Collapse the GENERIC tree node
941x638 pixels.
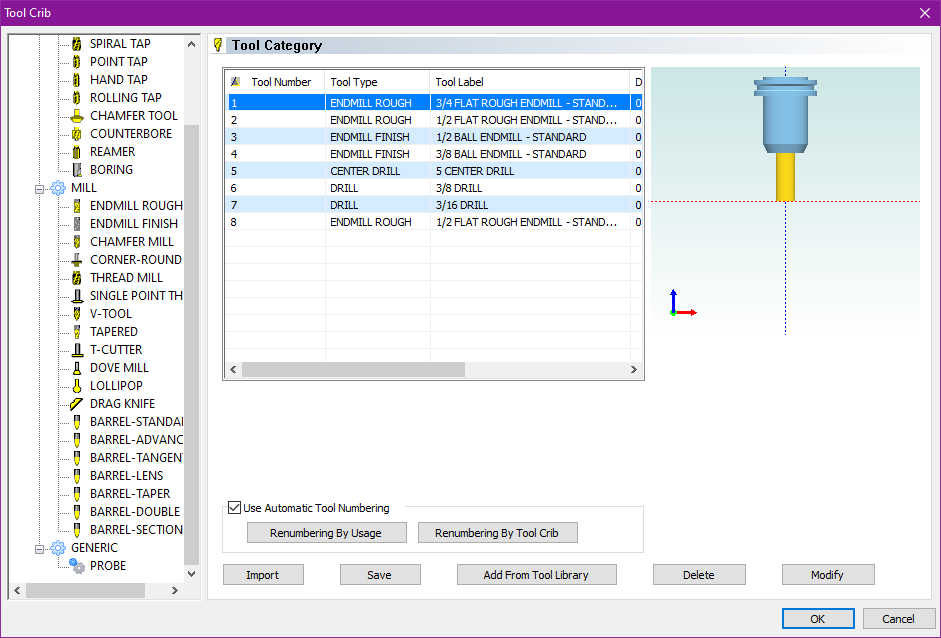click(x=40, y=548)
